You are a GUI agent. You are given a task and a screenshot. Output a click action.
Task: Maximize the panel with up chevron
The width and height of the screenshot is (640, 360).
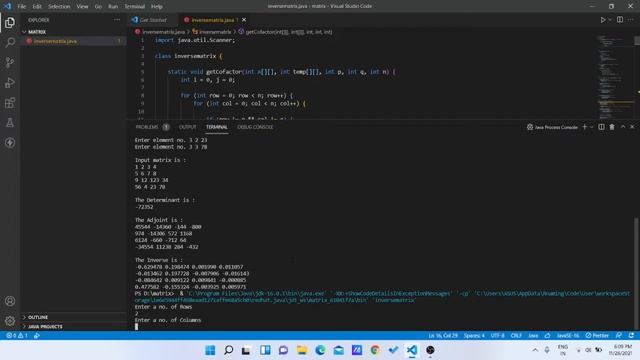tap(623, 127)
